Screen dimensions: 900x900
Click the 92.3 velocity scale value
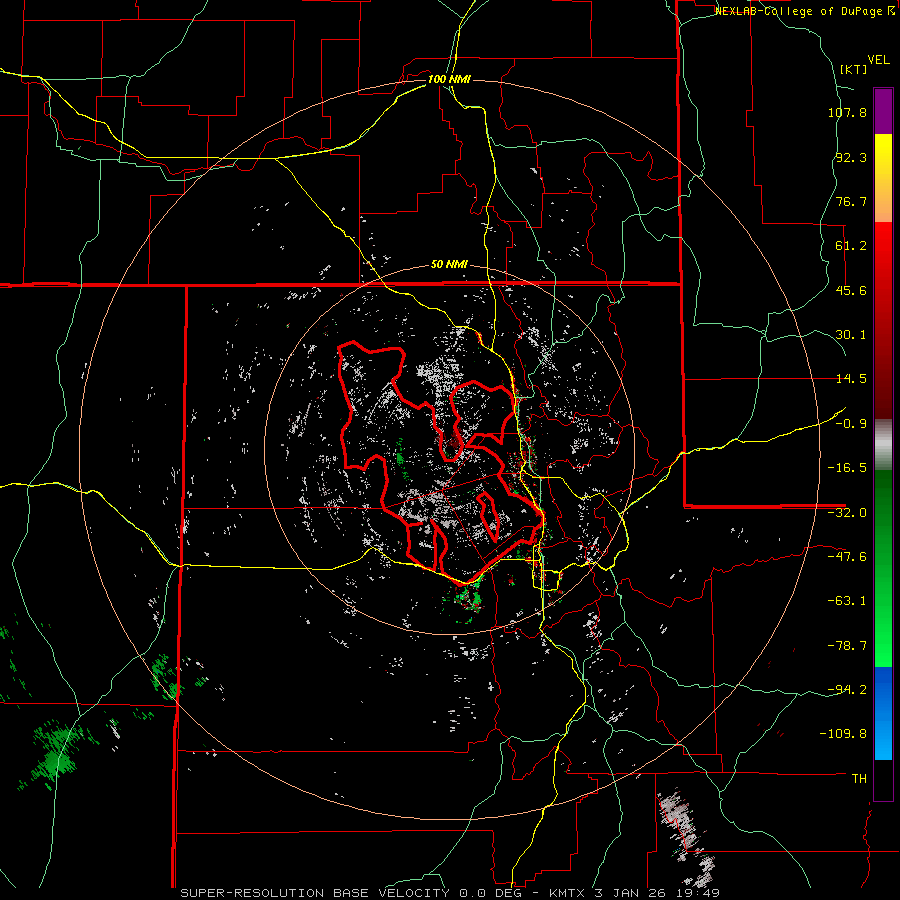pyautogui.click(x=851, y=157)
